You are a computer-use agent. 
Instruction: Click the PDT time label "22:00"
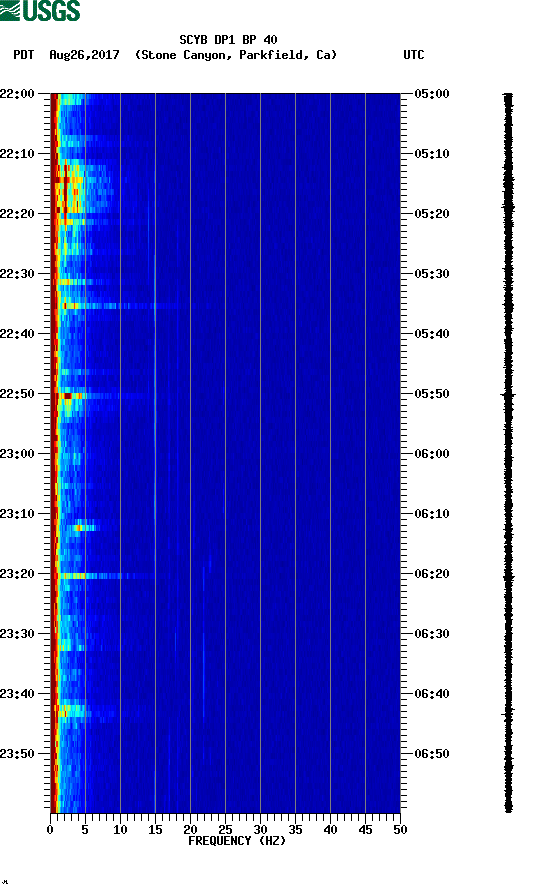[17, 93]
